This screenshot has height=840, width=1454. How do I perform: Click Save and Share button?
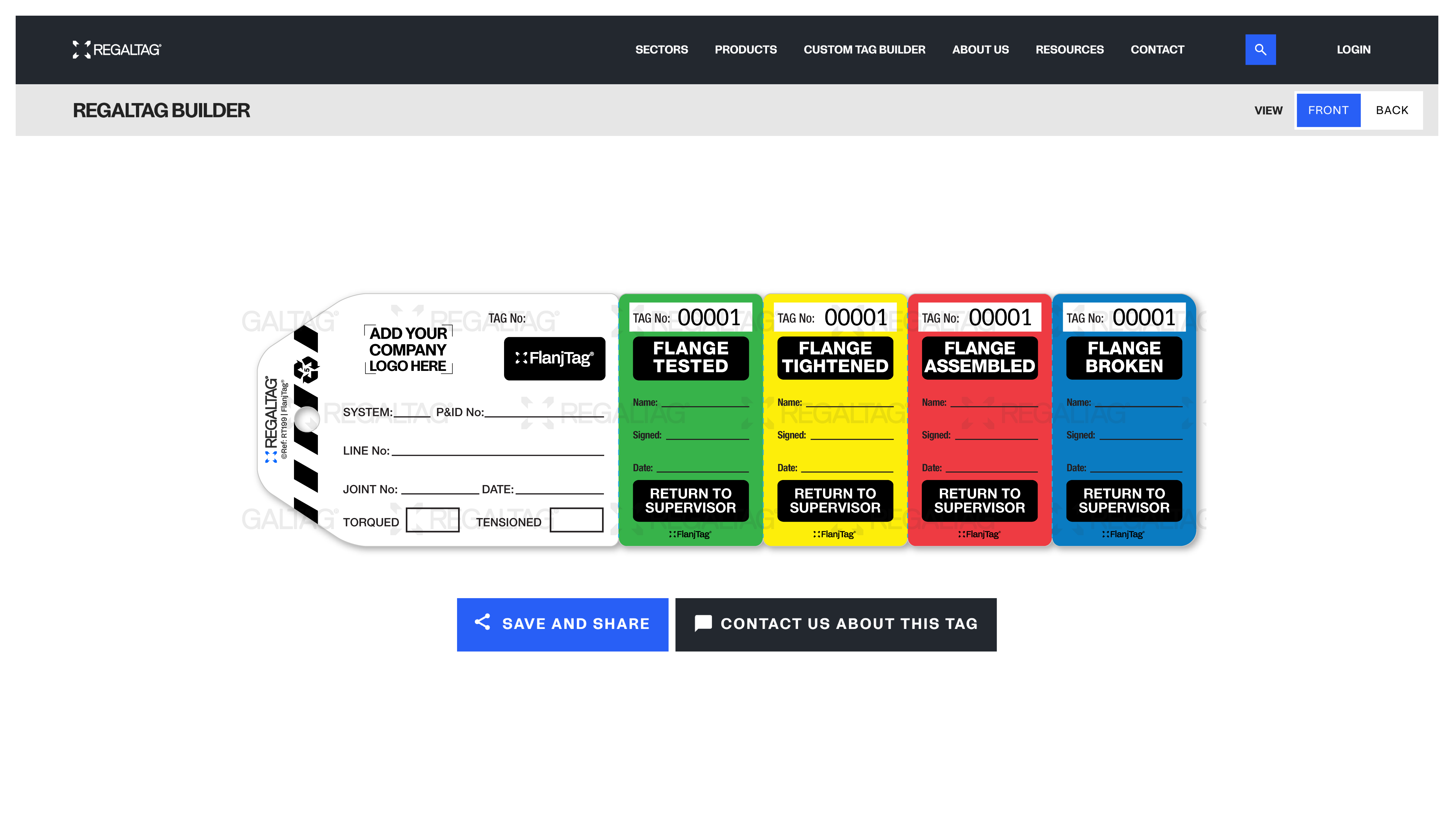tap(562, 624)
